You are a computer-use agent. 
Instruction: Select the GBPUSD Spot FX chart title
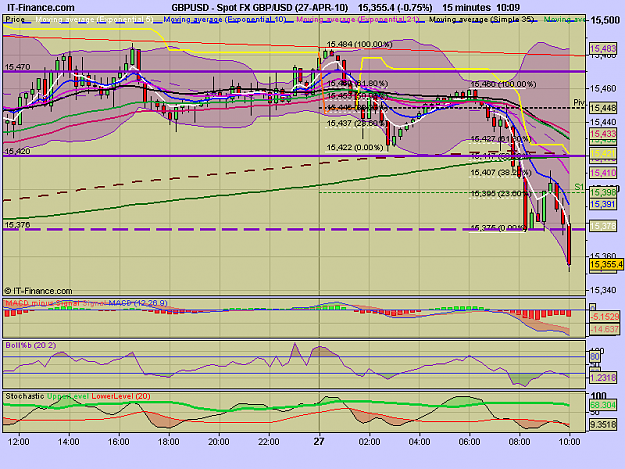(260, 8)
